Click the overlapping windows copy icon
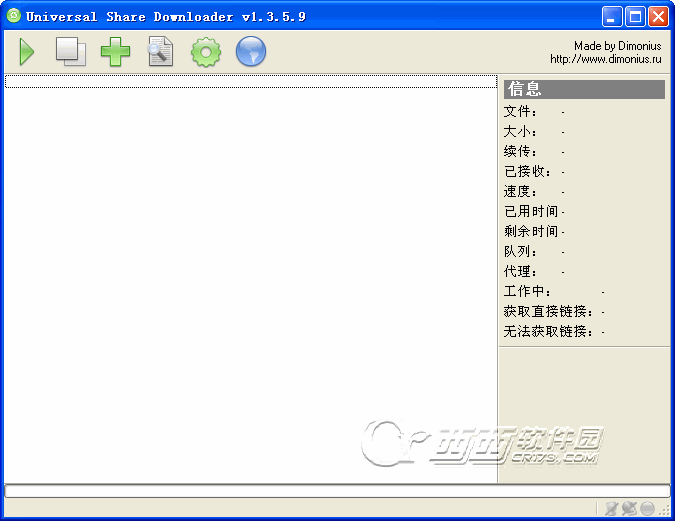The height and width of the screenshot is (521, 675). click(71, 52)
